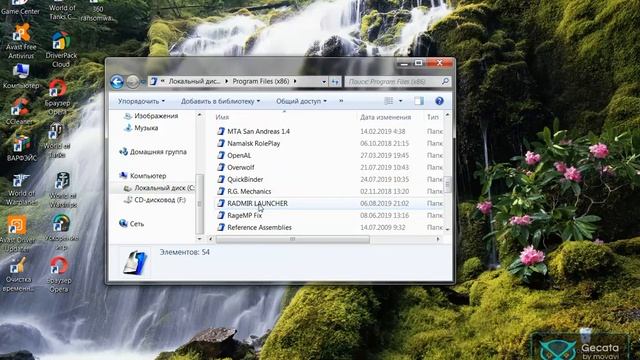This screenshot has height=360, width=640.
Task: Expand arrow after Локальный диск breadcrumb
Action: [227, 82]
